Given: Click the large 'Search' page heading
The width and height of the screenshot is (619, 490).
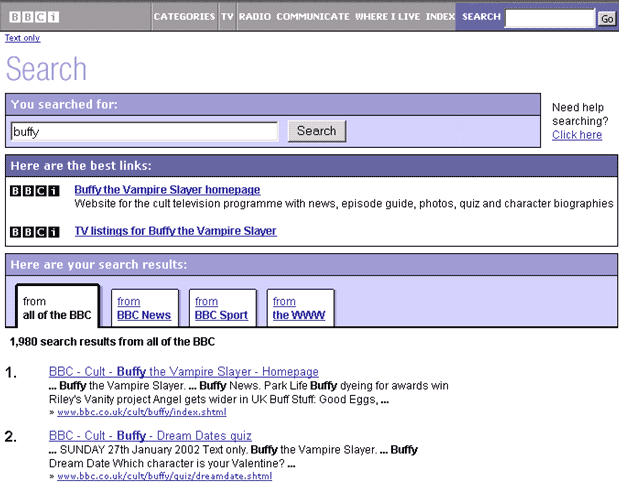Looking at the screenshot, I should click(46, 69).
